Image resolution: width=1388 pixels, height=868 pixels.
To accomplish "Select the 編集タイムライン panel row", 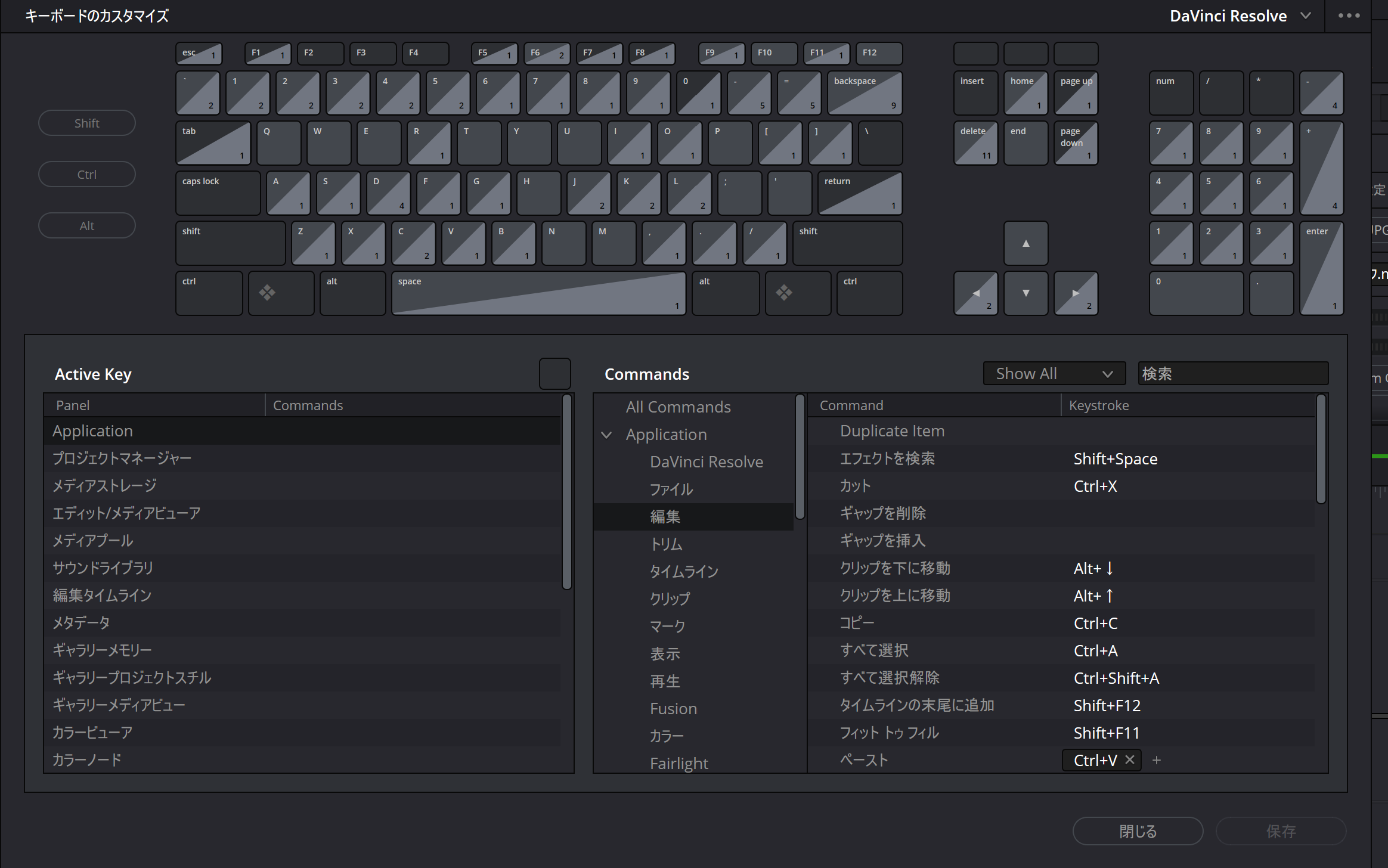I will pyautogui.click(x=302, y=595).
